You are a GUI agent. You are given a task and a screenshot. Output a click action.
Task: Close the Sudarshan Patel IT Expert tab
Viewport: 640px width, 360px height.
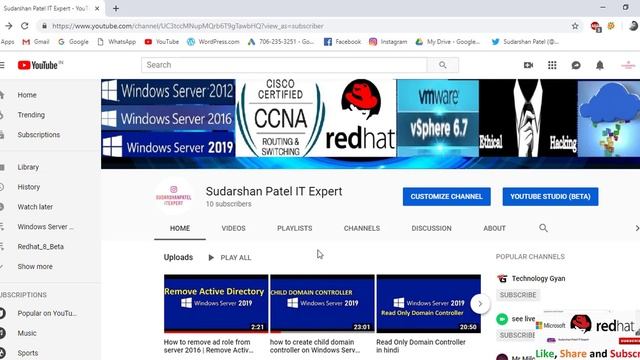[x=97, y=8]
